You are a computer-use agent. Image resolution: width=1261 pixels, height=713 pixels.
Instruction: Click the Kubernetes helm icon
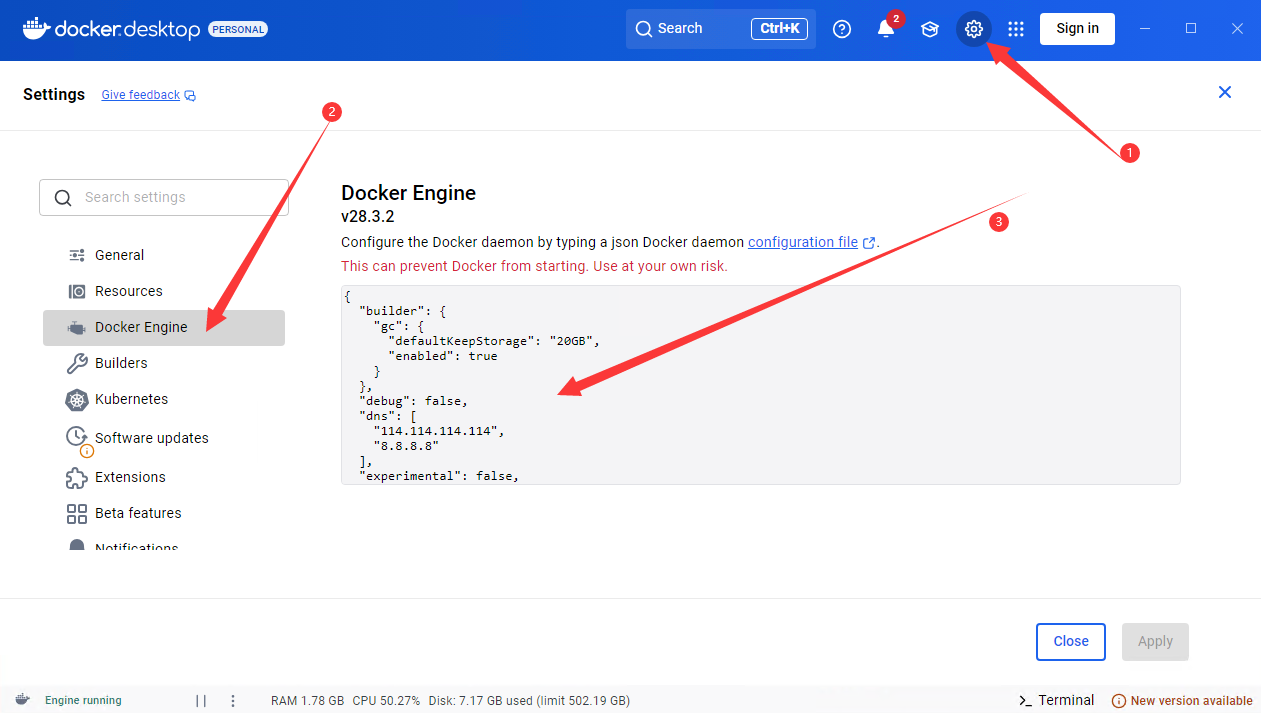(77, 400)
